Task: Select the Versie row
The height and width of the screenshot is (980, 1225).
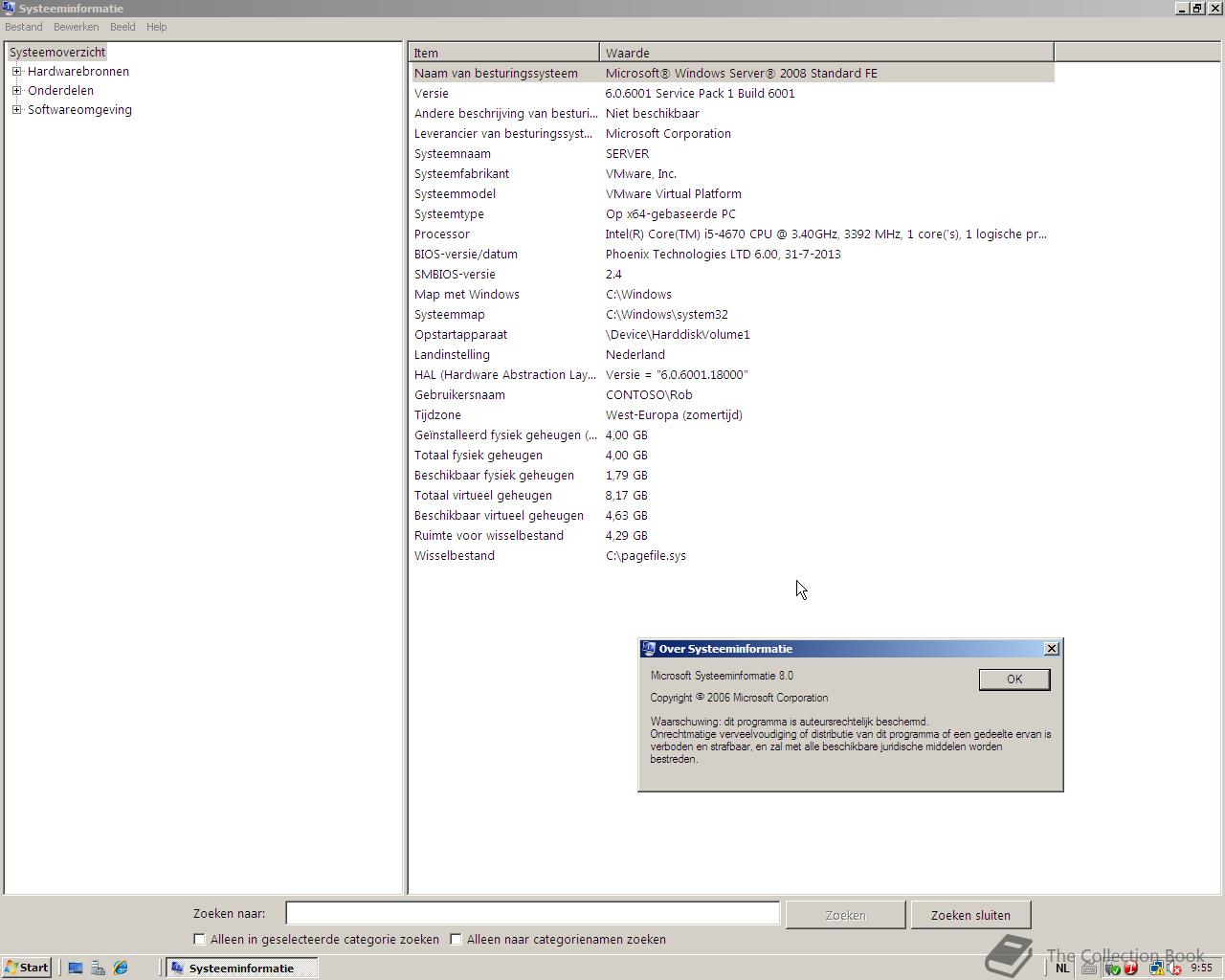Action: coord(732,93)
